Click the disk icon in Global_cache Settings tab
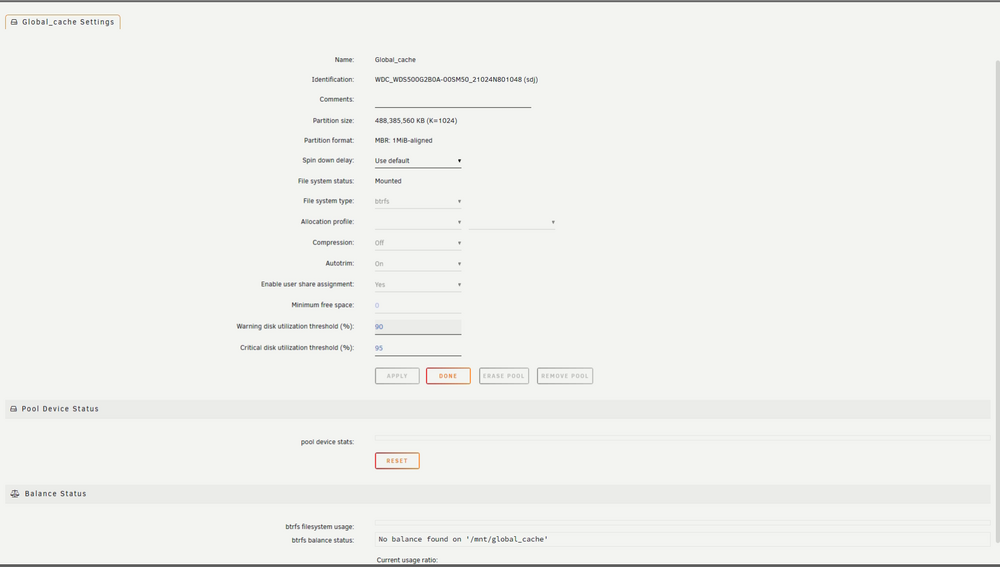 pos(14,22)
